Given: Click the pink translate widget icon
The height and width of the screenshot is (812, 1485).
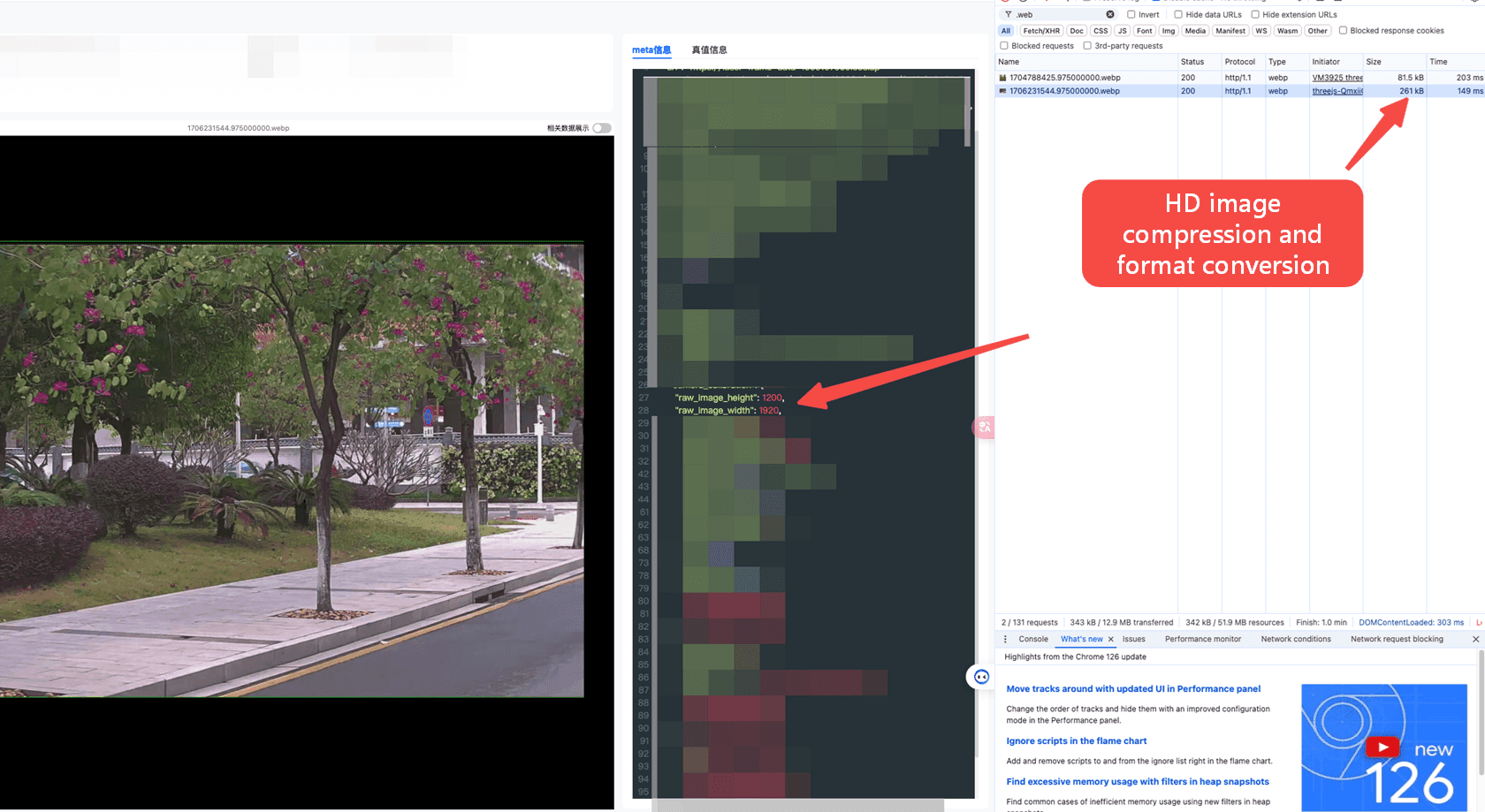Looking at the screenshot, I should click(x=983, y=428).
